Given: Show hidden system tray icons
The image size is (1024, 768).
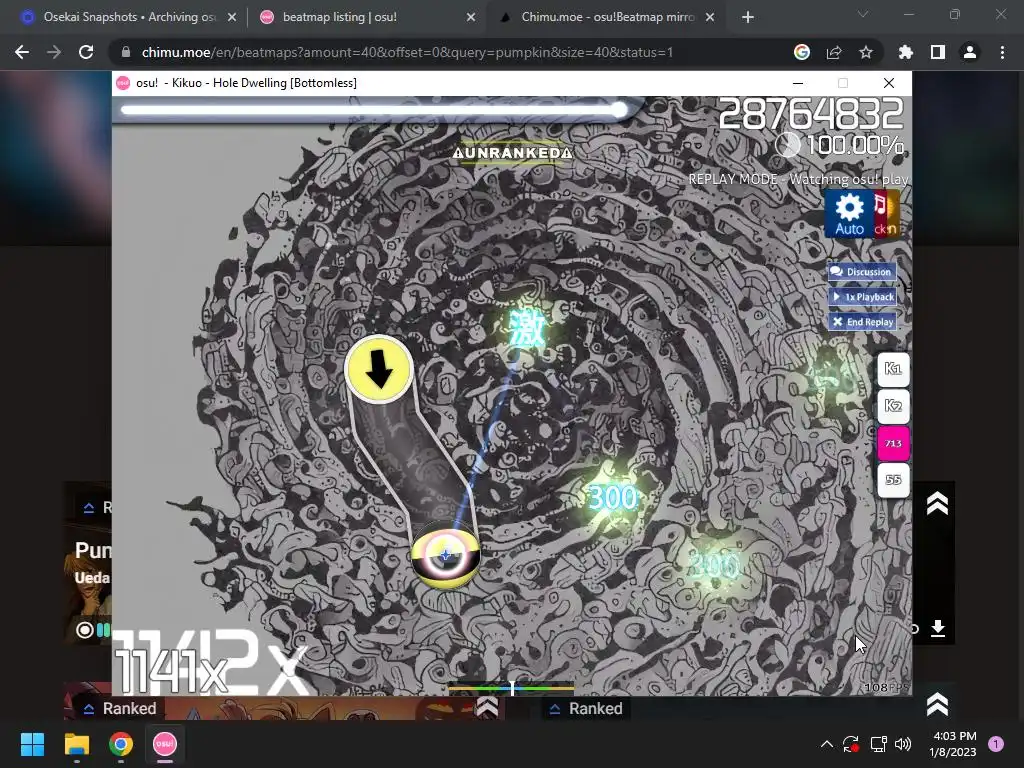Looking at the screenshot, I should [x=826, y=744].
